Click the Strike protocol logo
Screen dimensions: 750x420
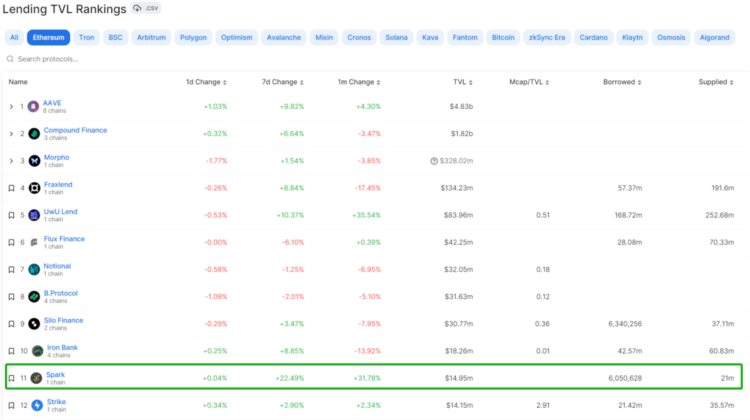tap(36, 405)
